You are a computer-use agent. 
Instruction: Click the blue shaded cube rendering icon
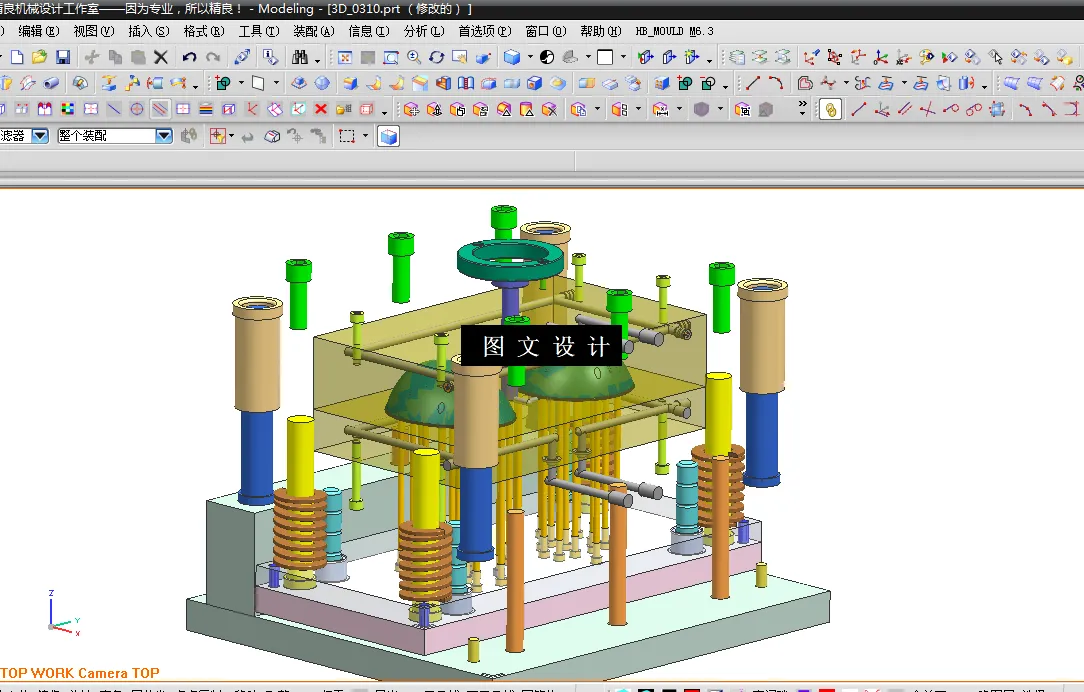[x=512, y=57]
